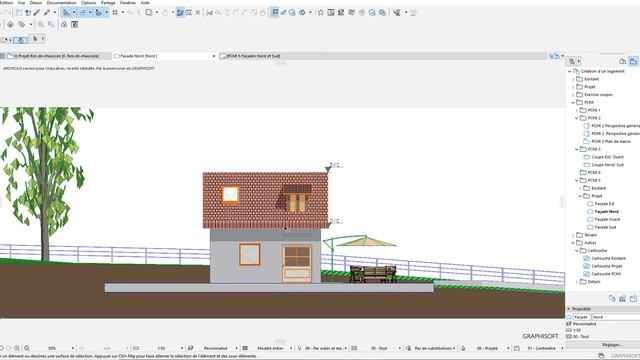Image resolution: width=640 pixels, height=360 pixels.
Task: Toggle the ruler measure icon
Action: pos(98,13)
